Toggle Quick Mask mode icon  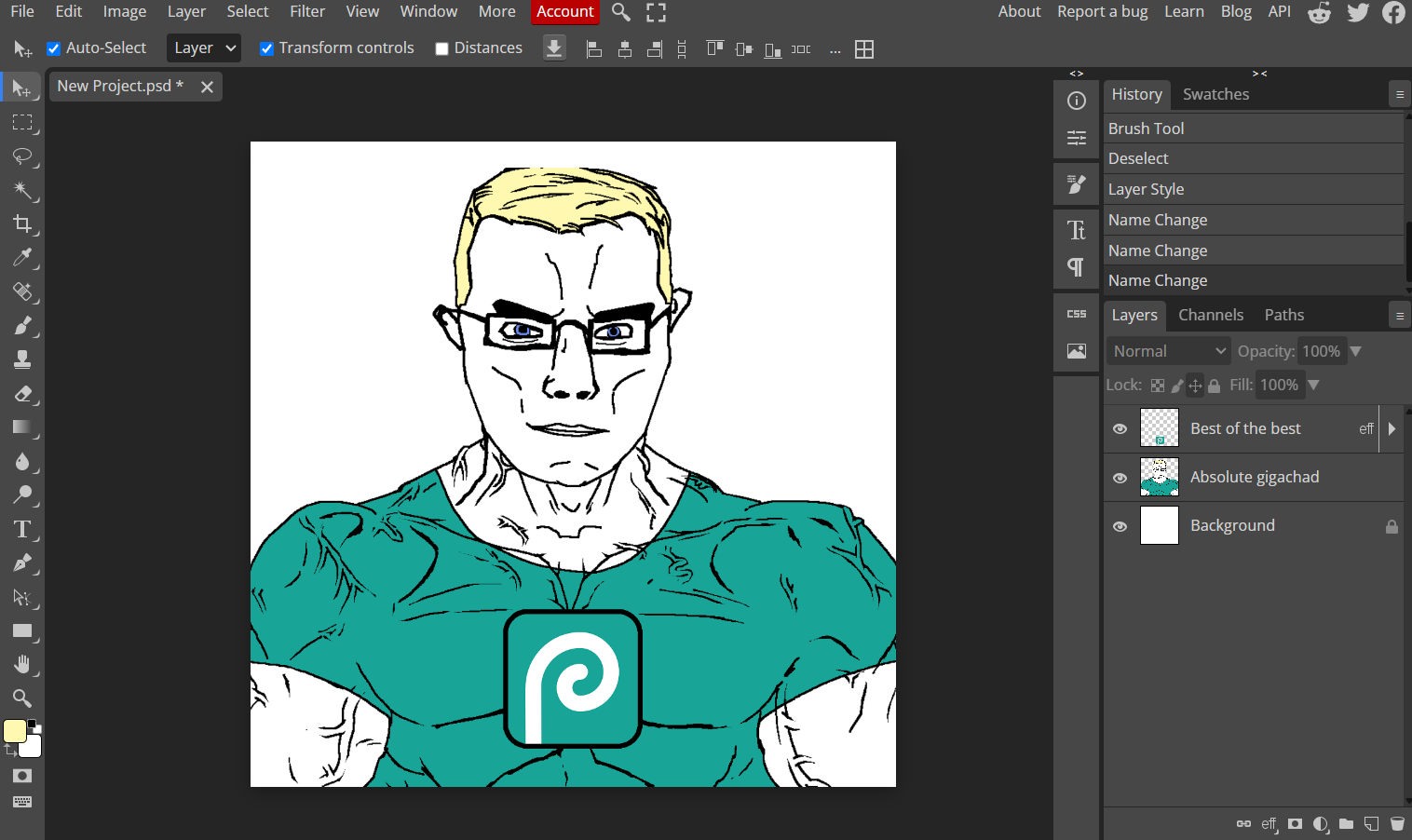[x=22, y=776]
